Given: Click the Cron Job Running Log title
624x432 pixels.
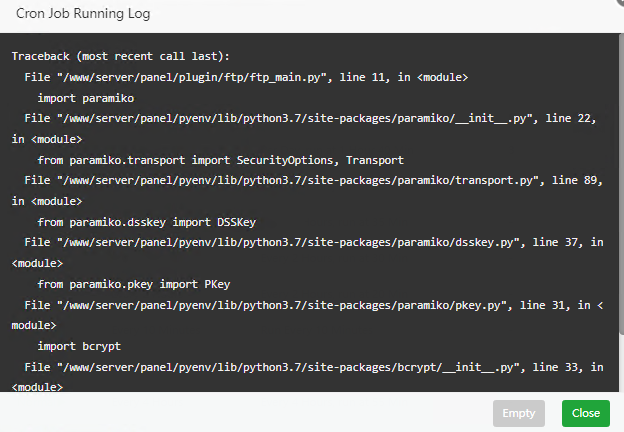Looking at the screenshot, I should coord(83,15).
